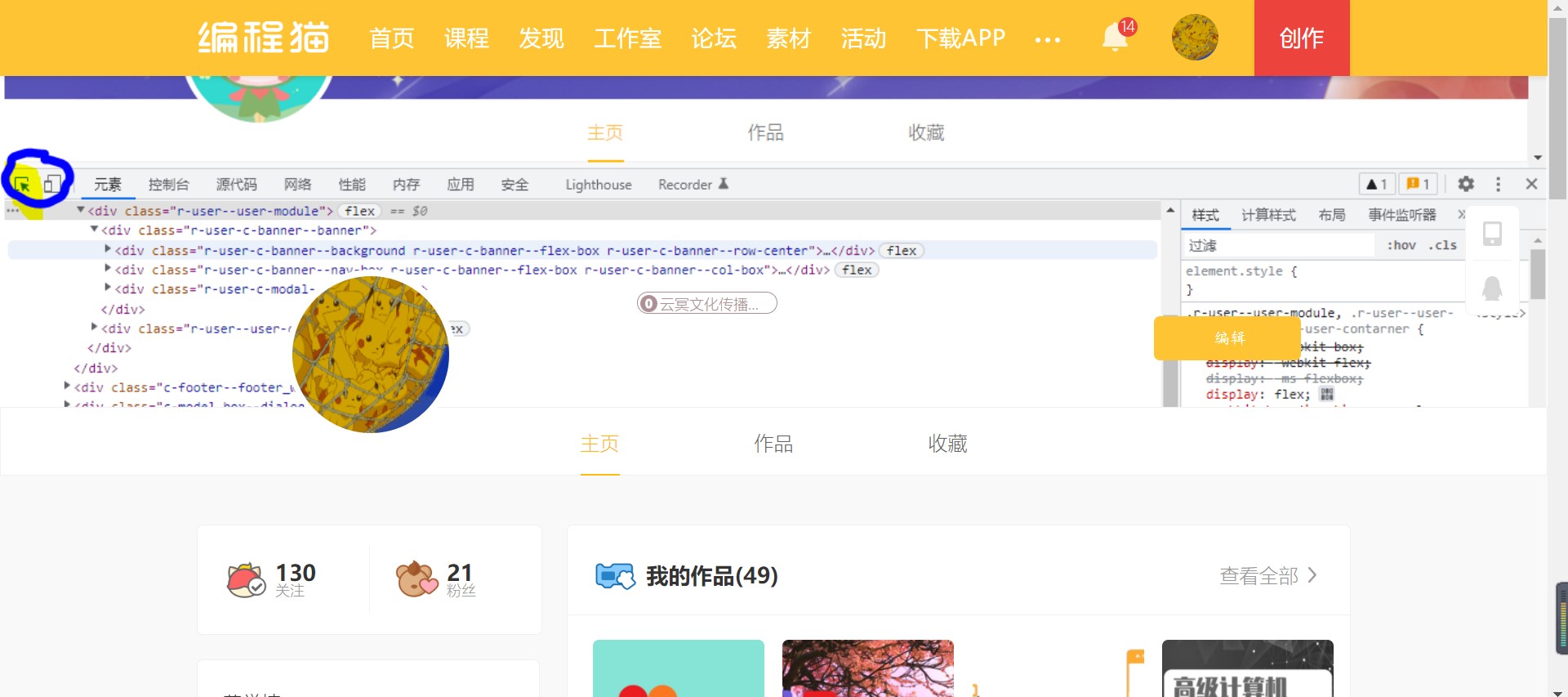This screenshot has height=697, width=1568.
Task: Click the 关注 following mascot icon
Action: point(246,579)
